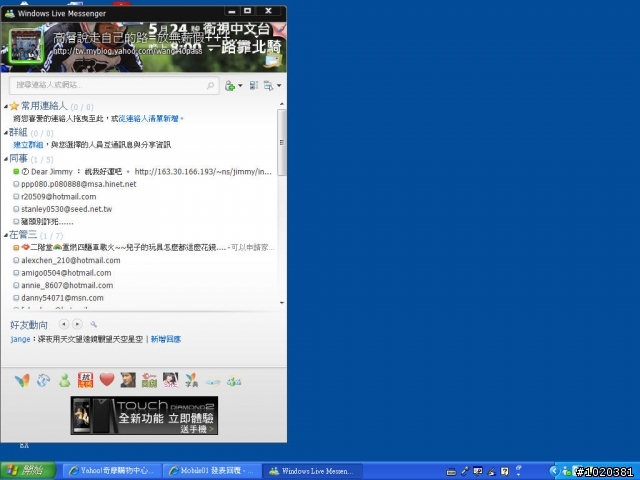Click the Show menu icon
This screenshot has width=640, height=480.
268,86
